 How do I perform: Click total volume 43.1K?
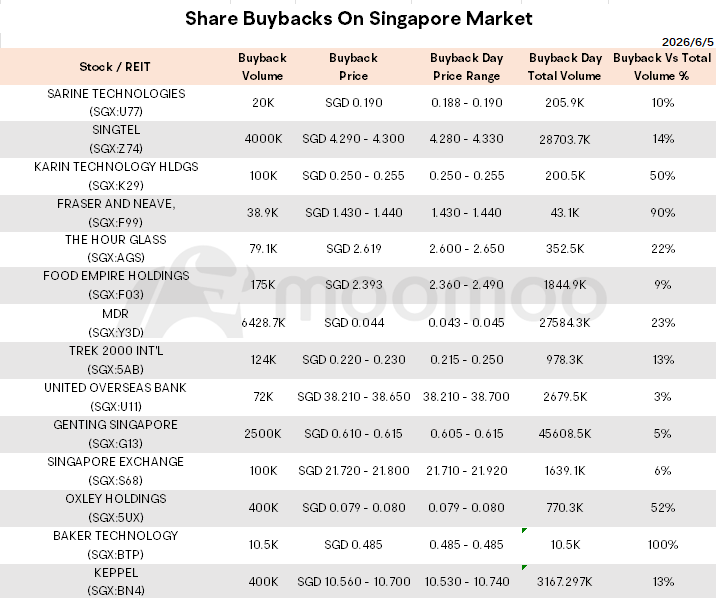(x=565, y=213)
